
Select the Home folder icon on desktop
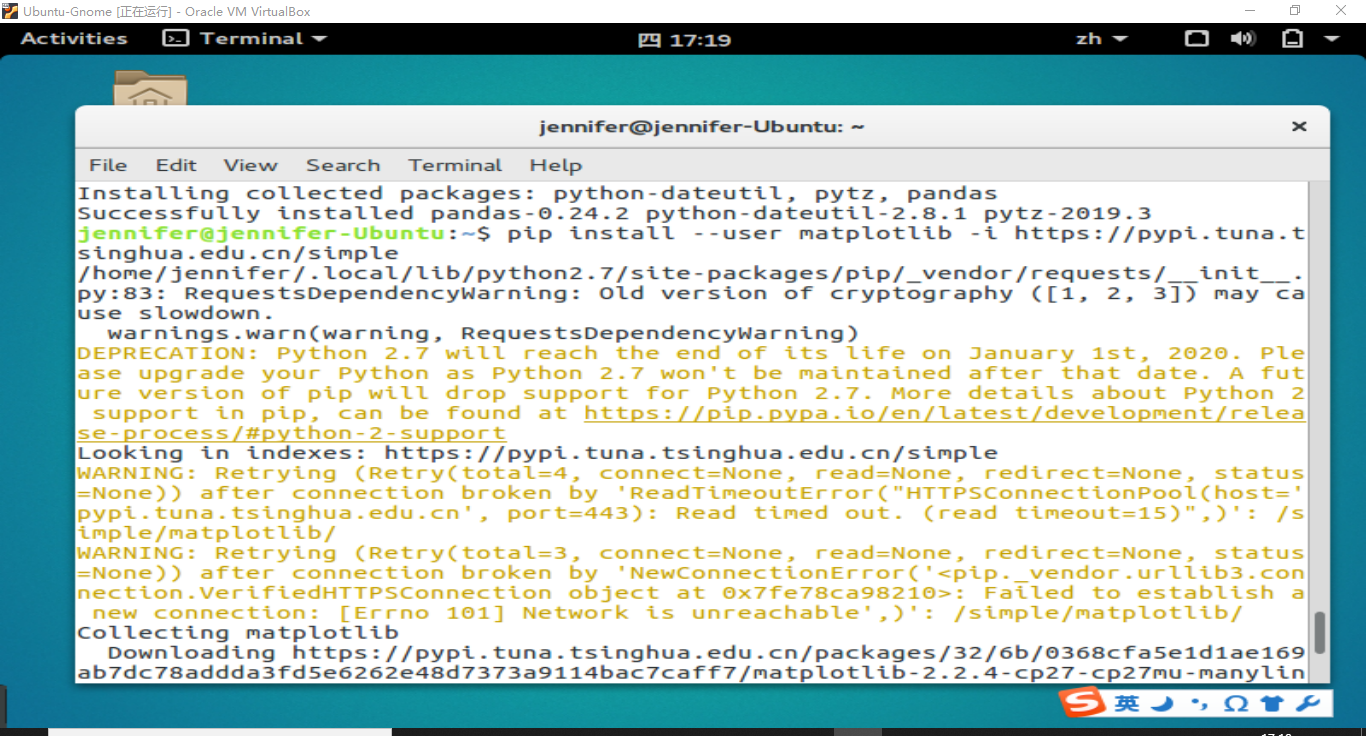pyautogui.click(x=150, y=88)
